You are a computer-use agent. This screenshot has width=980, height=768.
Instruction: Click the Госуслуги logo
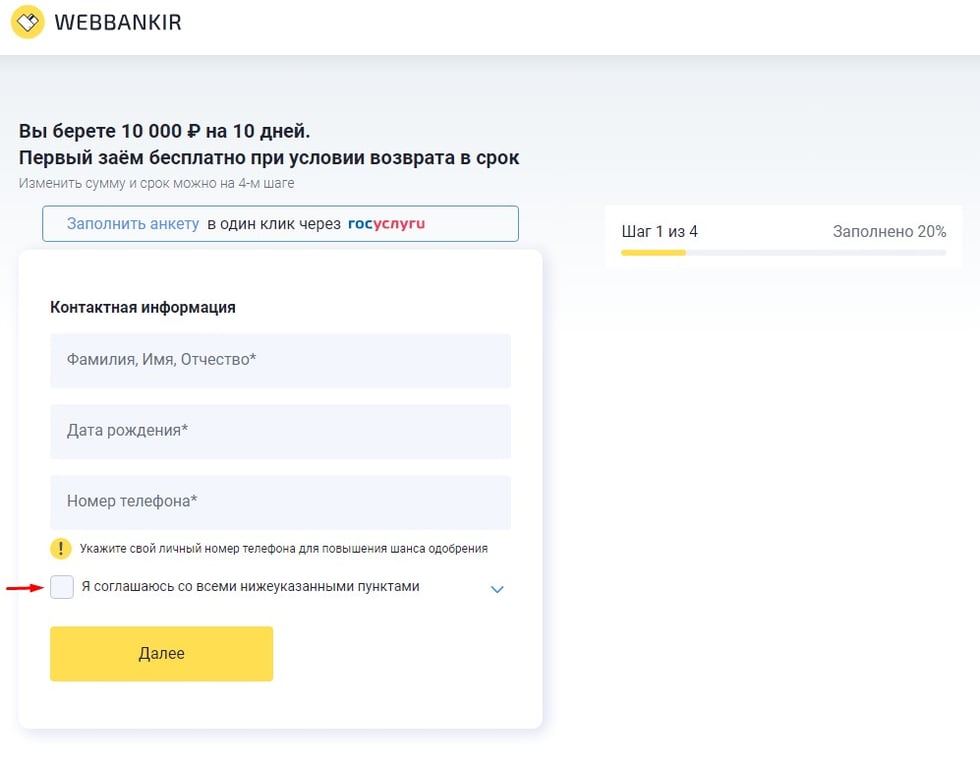[x=386, y=224]
